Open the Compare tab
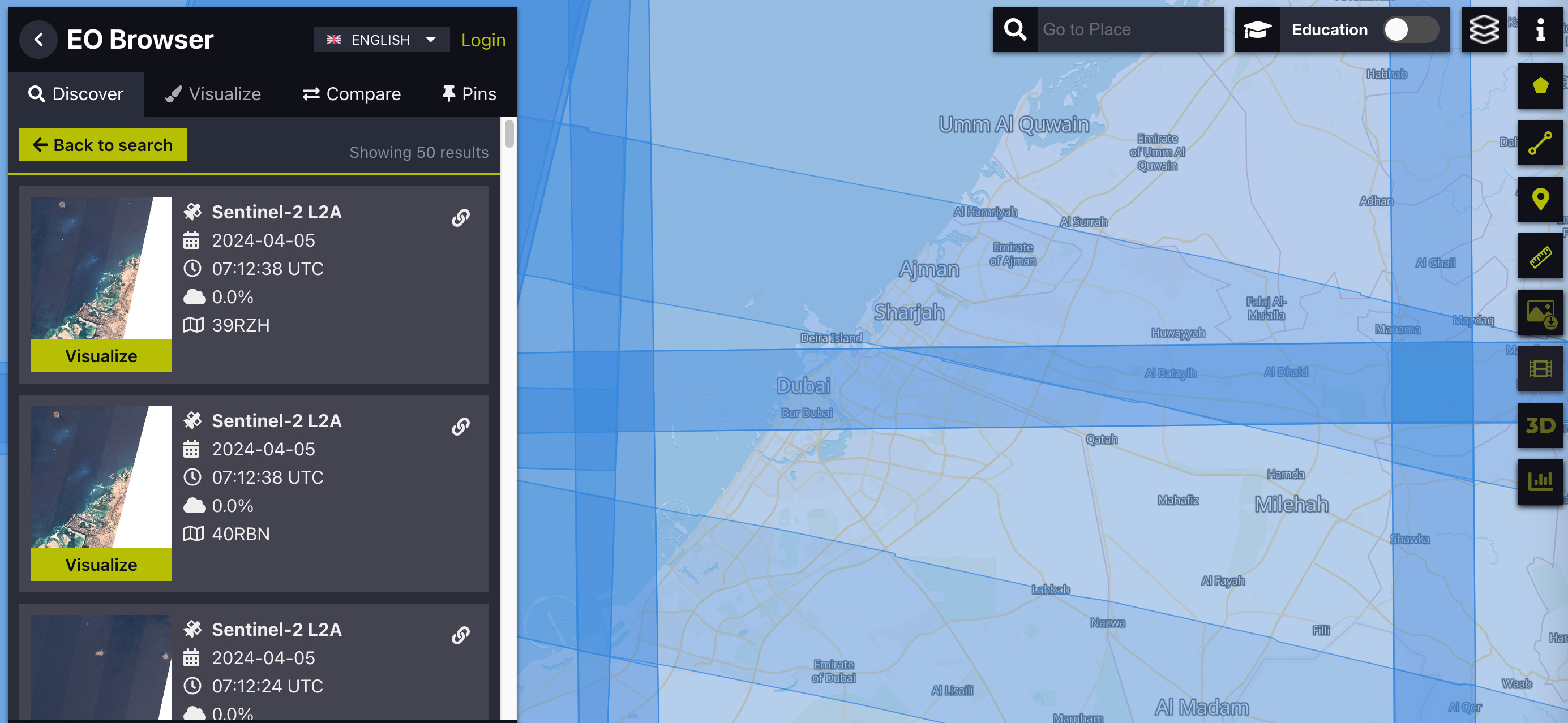1568x723 pixels. pos(351,94)
